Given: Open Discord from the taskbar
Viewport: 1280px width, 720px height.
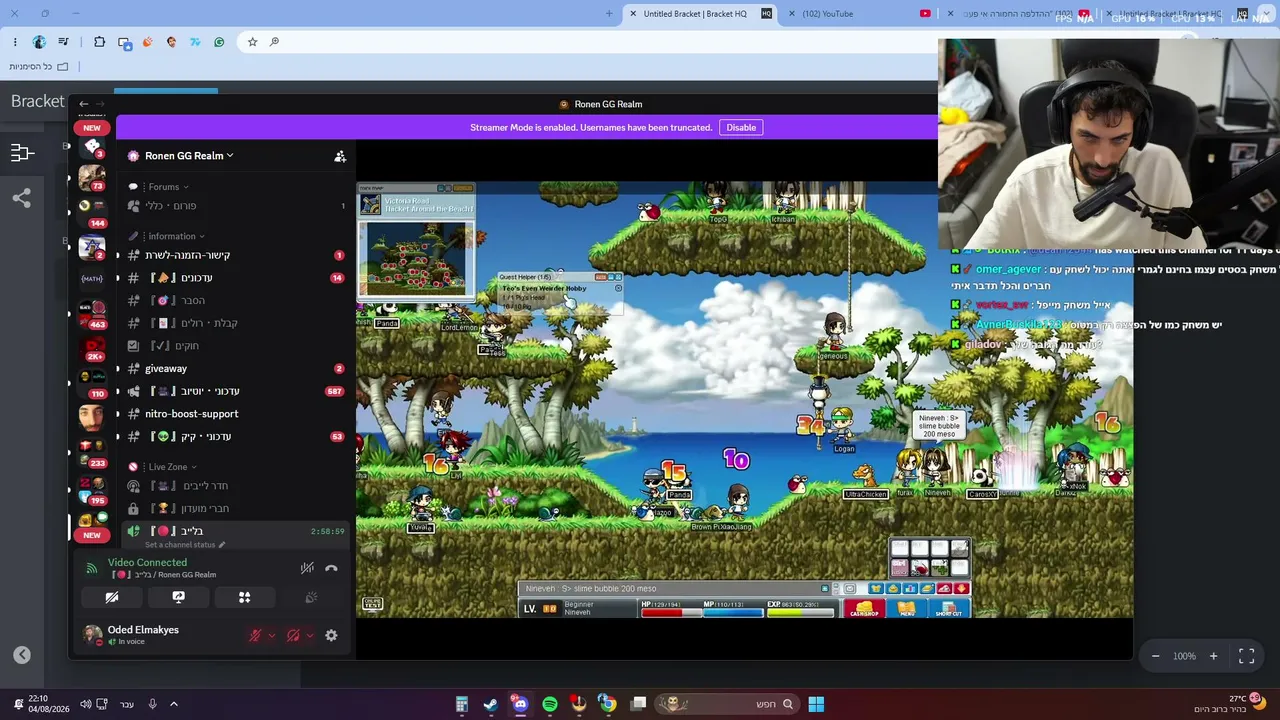Looking at the screenshot, I should [x=520, y=704].
